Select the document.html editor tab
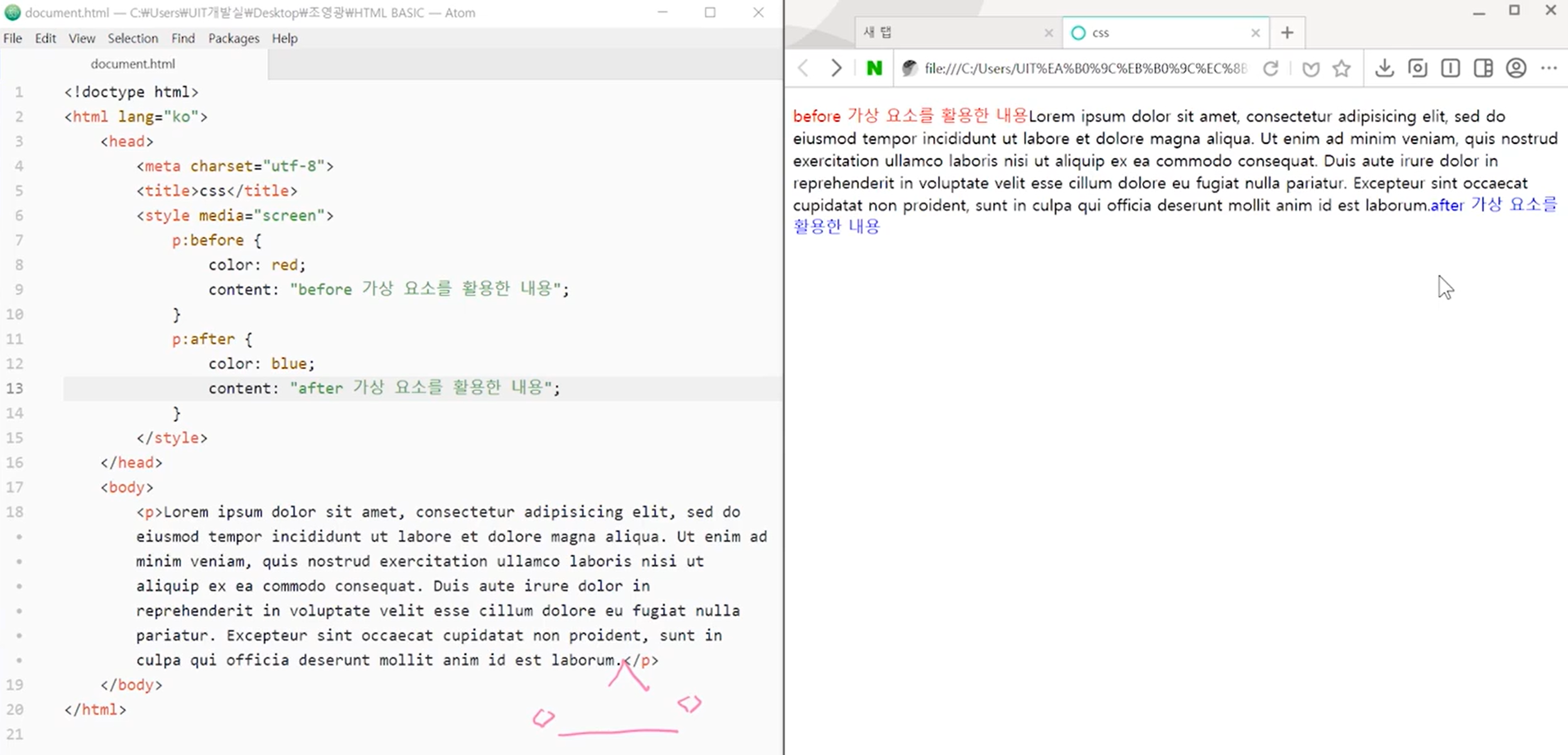This screenshot has width=1568, height=755. [133, 64]
